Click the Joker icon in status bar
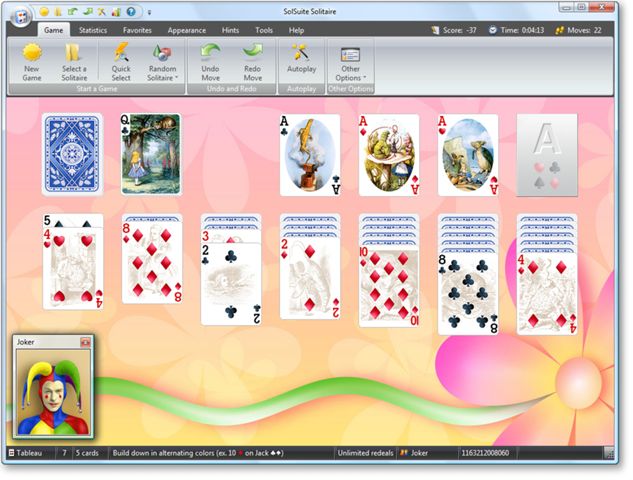The height and width of the screenshot is (480, 633). pos(405,453)
